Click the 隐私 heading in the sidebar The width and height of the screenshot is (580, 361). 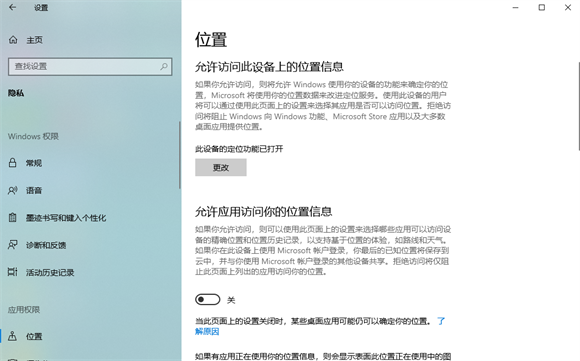click(16, 93)
